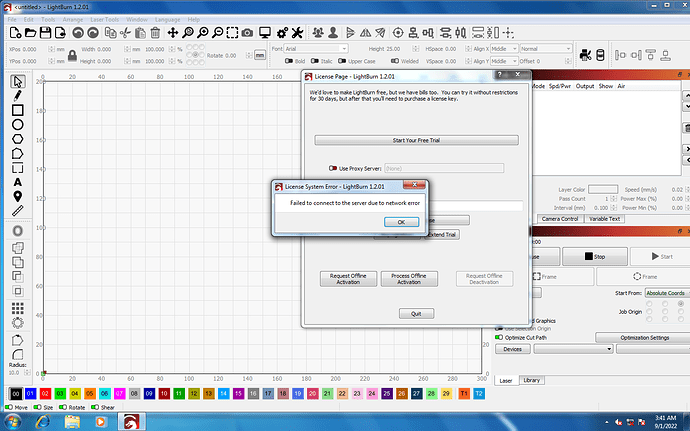Open the Arrange menu
Image resolution: width=690 pixels, height=431 pixels.
pos(73,19)
